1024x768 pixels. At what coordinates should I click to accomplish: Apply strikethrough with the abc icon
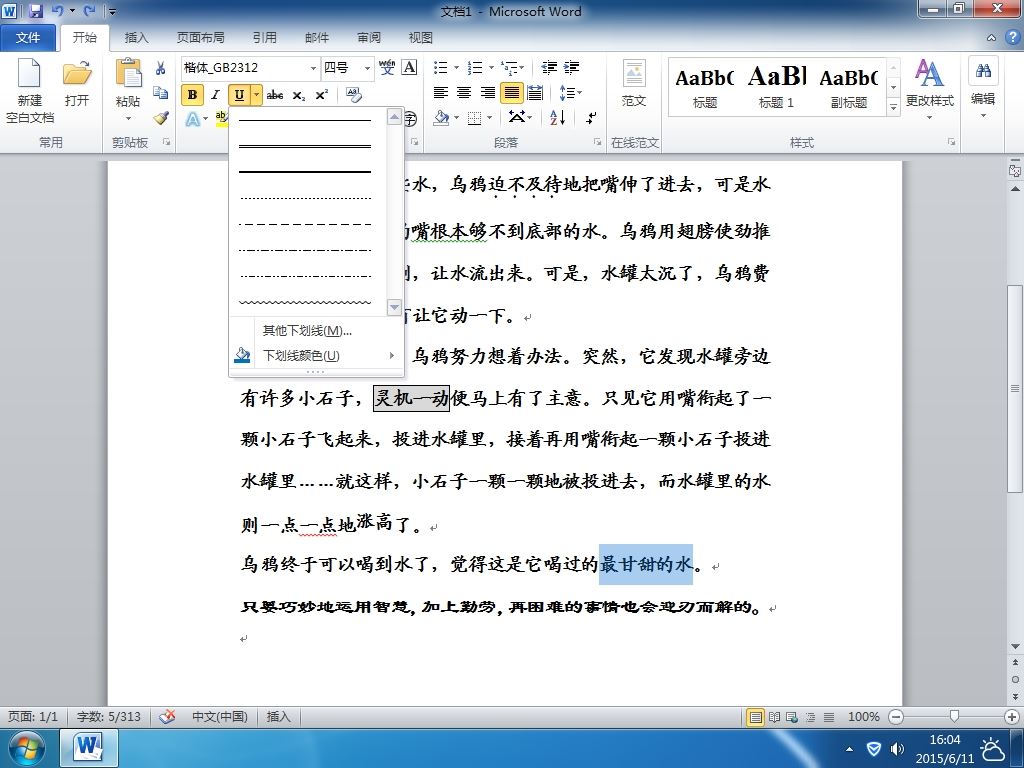275,95
